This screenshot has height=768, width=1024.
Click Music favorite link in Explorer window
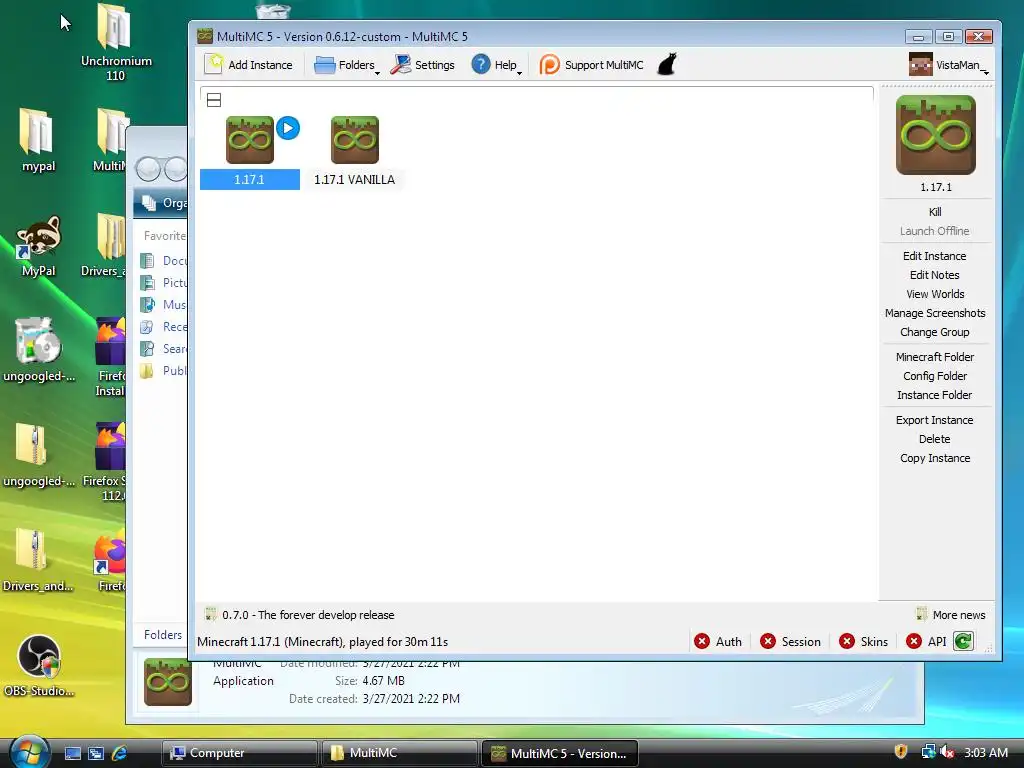tap(165, 304)
